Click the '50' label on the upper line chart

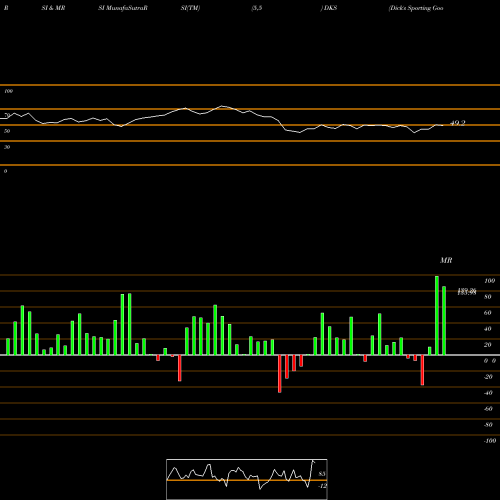(x=7, y=131)
